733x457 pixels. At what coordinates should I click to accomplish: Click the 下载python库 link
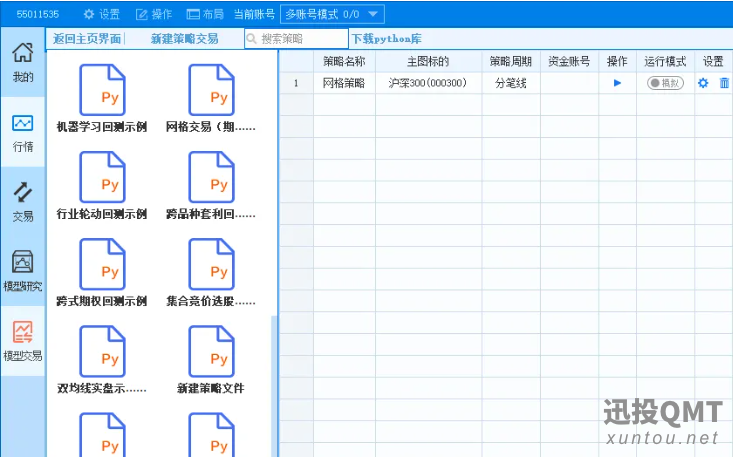click(387, 39)
